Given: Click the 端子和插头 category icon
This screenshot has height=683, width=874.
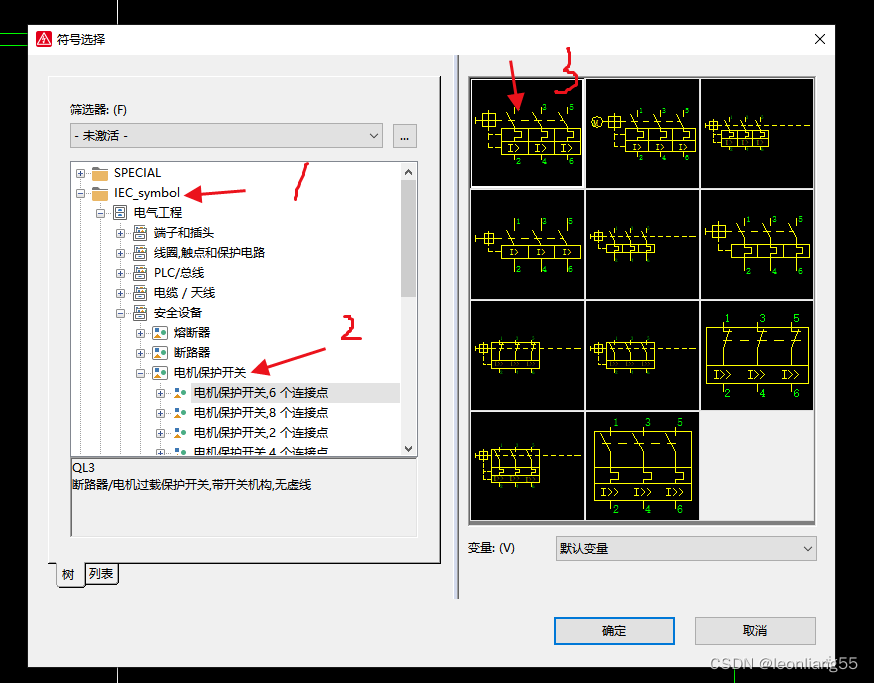Looking at the screenshot, I should pos(140,233).
